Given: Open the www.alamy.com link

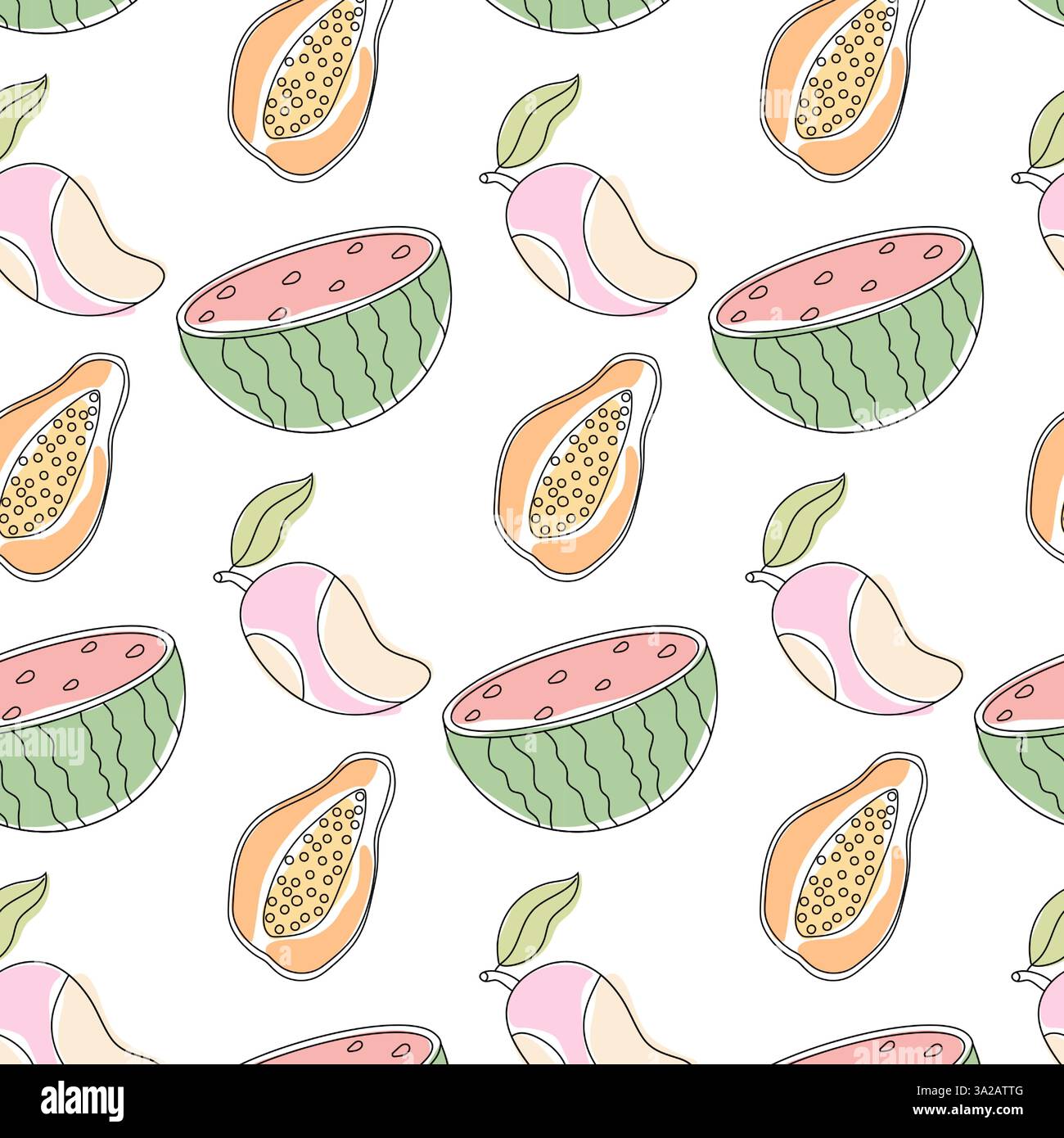Looking at the screenshot, I should tap(968, 1110).
